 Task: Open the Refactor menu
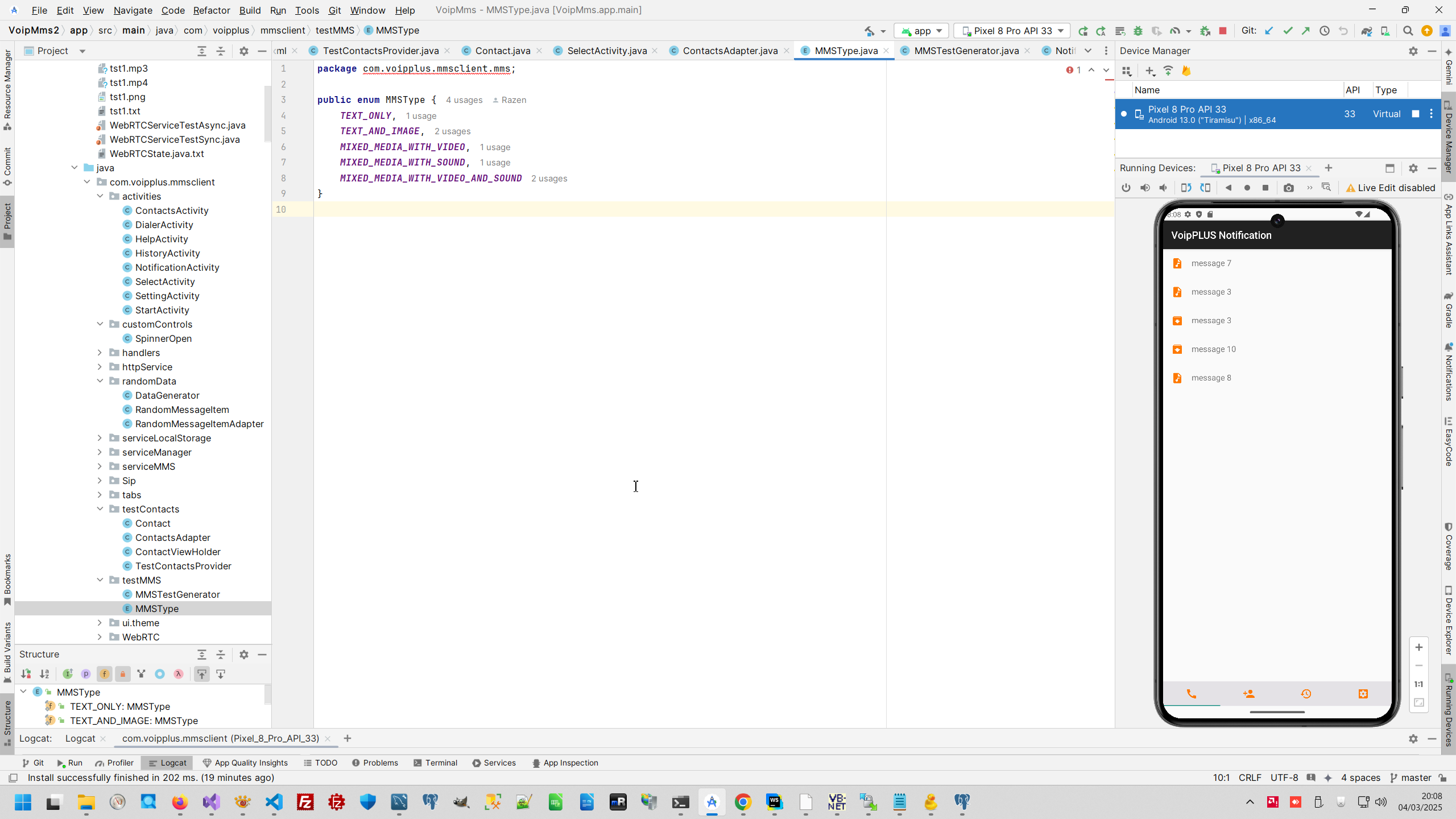(x=211, y=10)
